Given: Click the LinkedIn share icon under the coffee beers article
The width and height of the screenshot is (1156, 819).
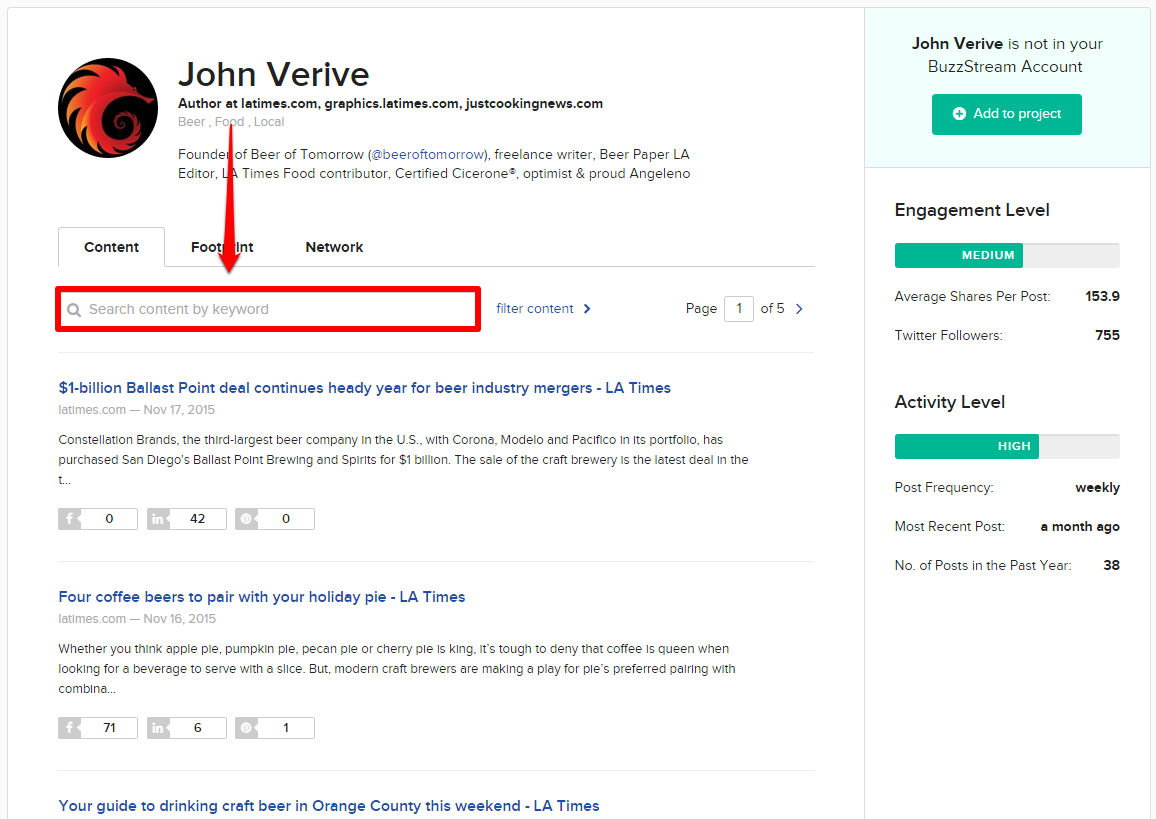Looking at the screenshot, I should 159,727.
